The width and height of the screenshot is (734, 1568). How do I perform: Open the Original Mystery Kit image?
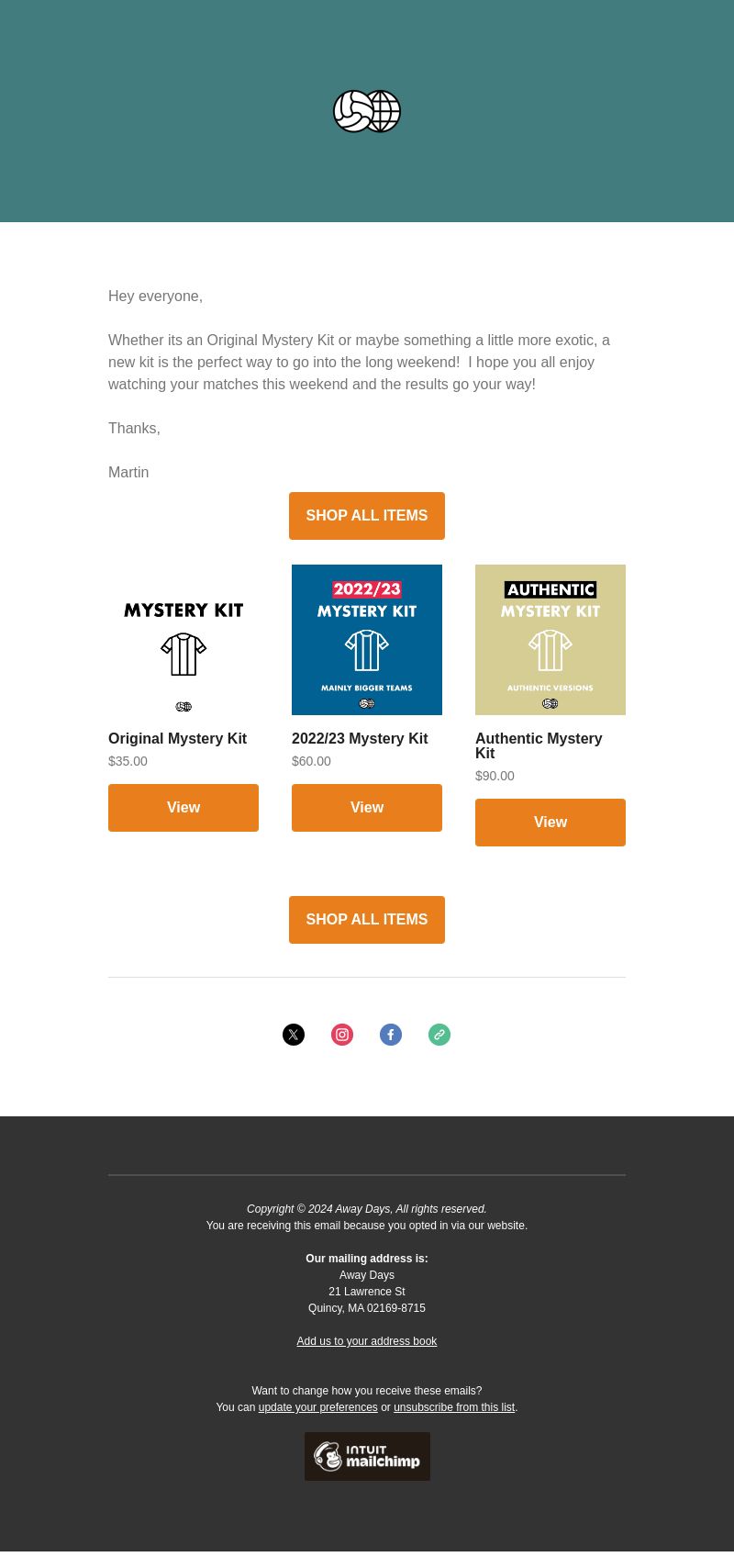click(x=183, y=640)
